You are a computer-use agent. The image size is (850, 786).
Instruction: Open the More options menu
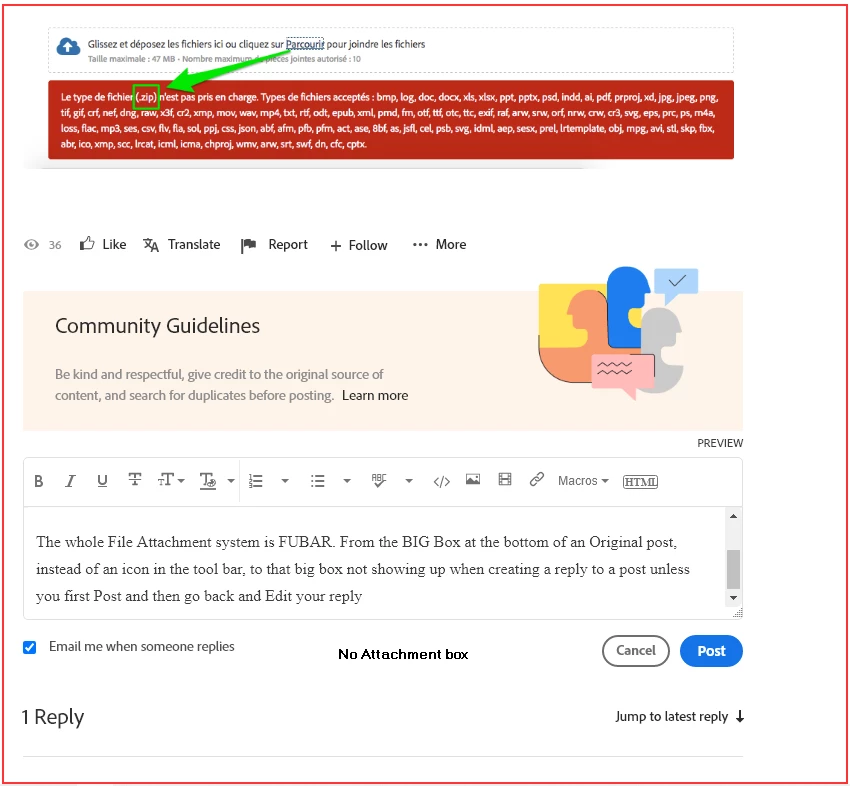(439, 245)
